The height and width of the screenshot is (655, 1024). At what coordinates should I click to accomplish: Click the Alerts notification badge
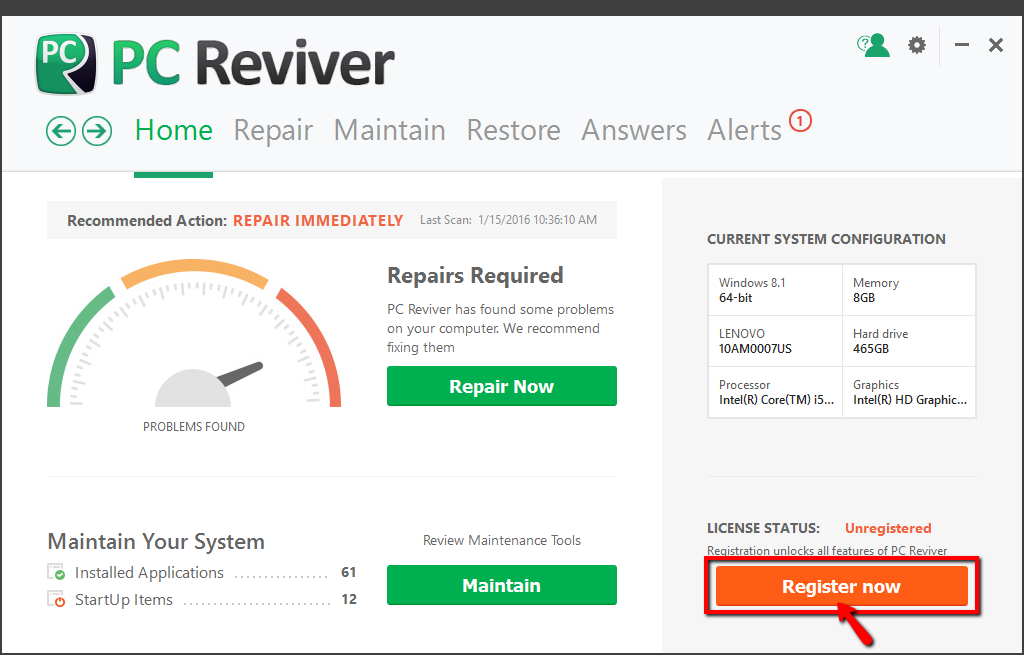(800, 121)
